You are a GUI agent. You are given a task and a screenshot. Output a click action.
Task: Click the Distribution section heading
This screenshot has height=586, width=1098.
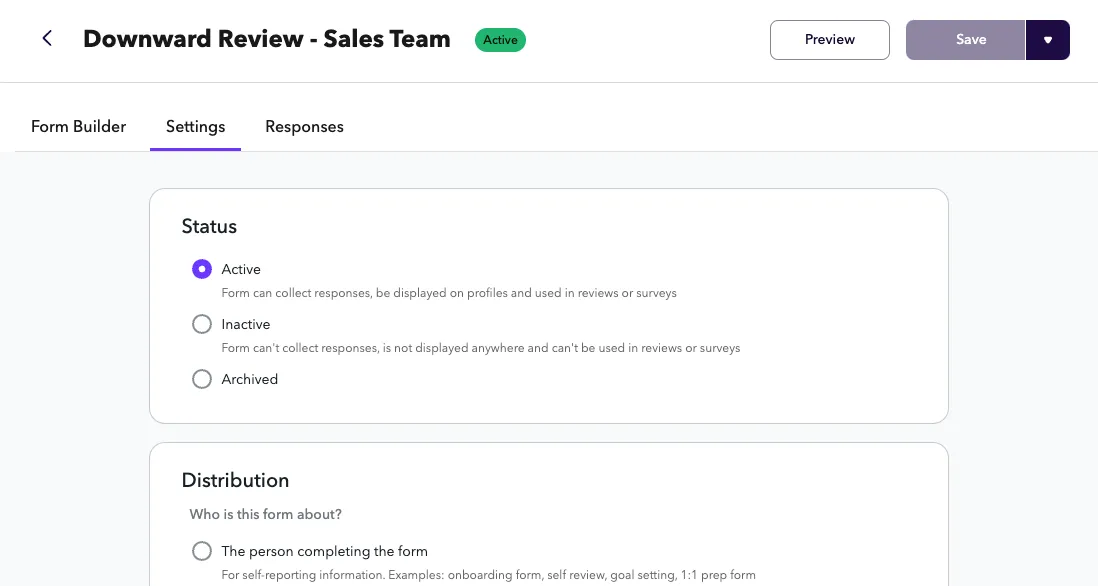[x=235, y=480]
